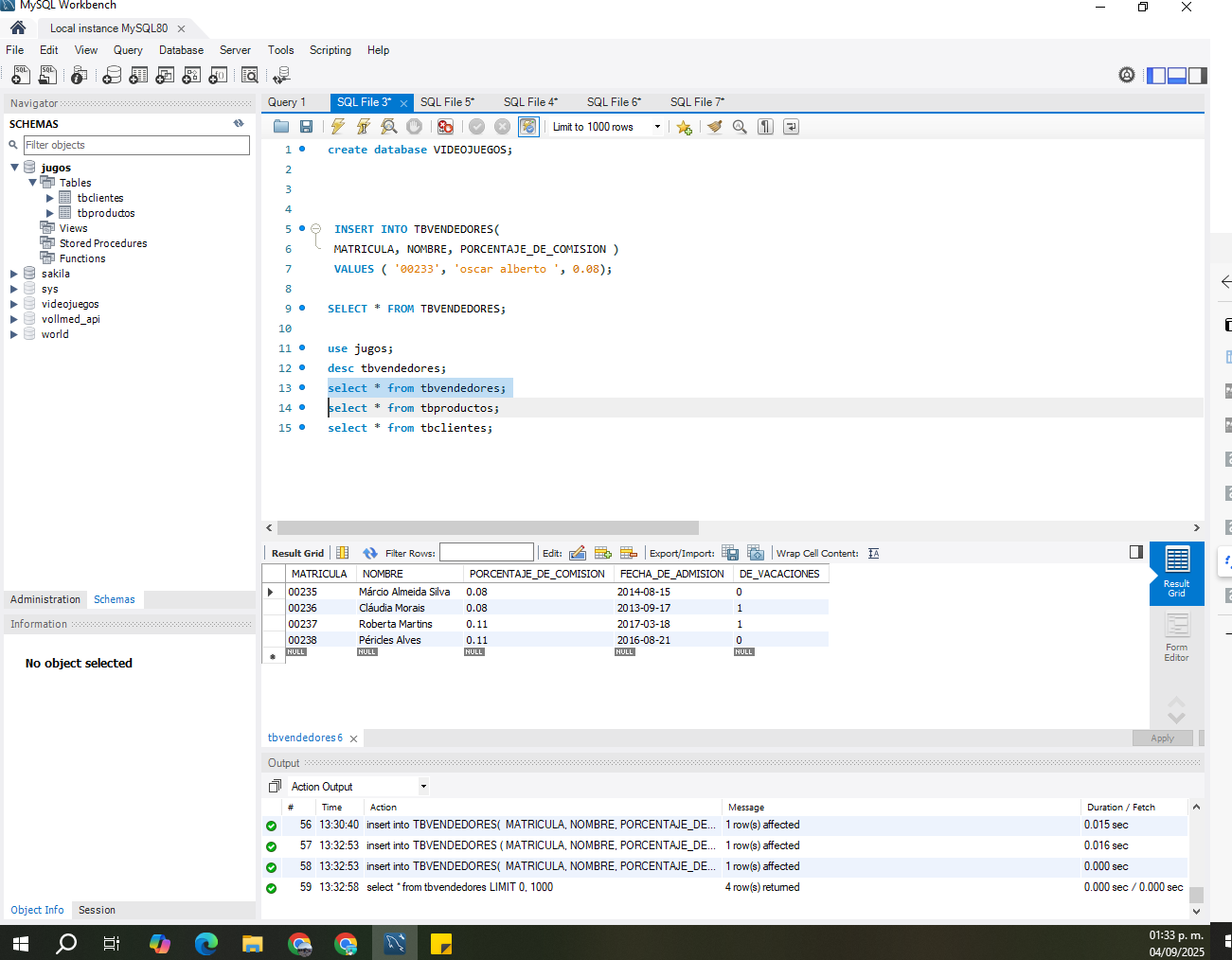Toggle wrap cell content in grid
This screenshot has width=1232, height=960.
(873, 553)
